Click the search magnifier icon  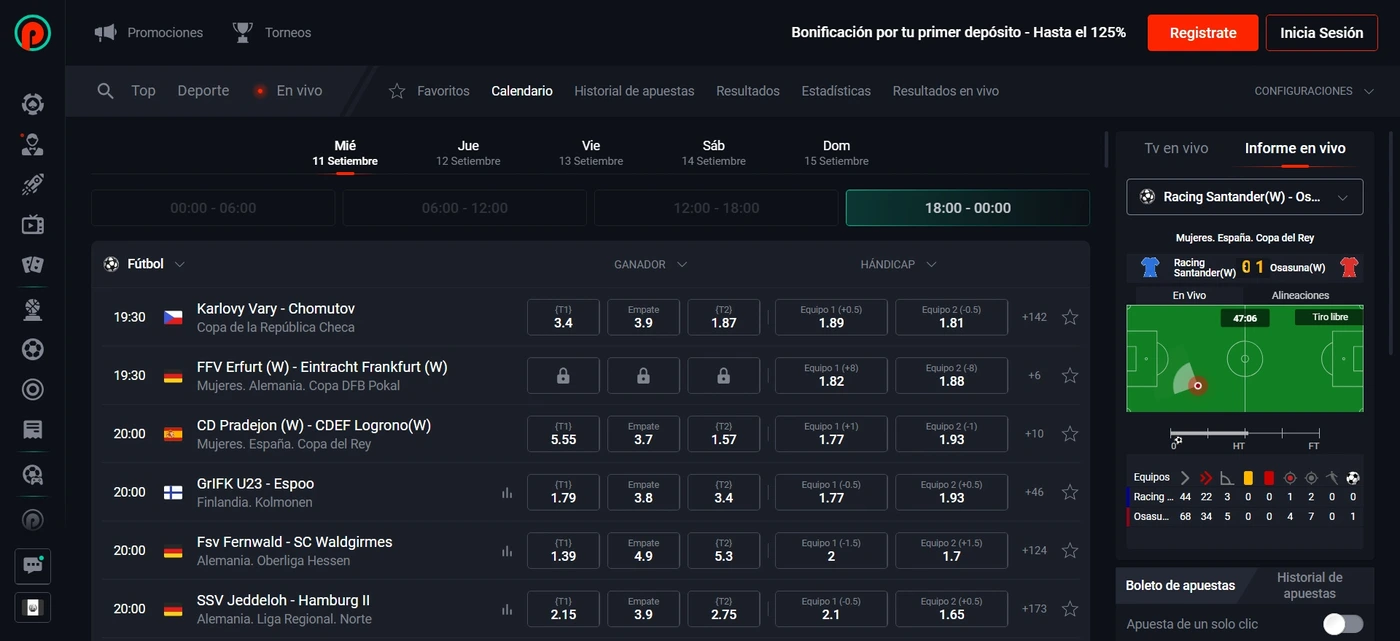click(105, 91)
